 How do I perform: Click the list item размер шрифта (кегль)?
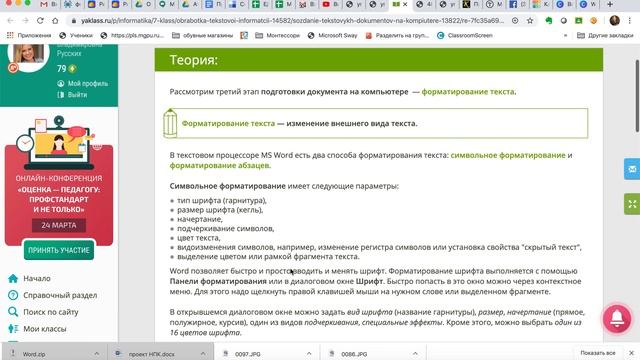coord(220,210)
